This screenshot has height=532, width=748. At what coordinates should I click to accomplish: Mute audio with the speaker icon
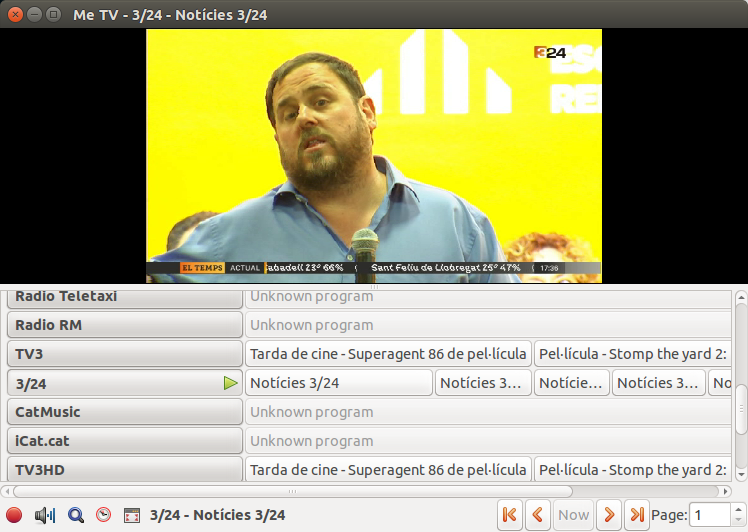point(44,515)
